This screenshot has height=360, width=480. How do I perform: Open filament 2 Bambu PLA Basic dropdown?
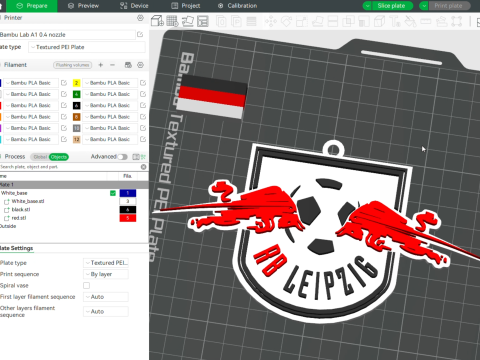(110, 83)
